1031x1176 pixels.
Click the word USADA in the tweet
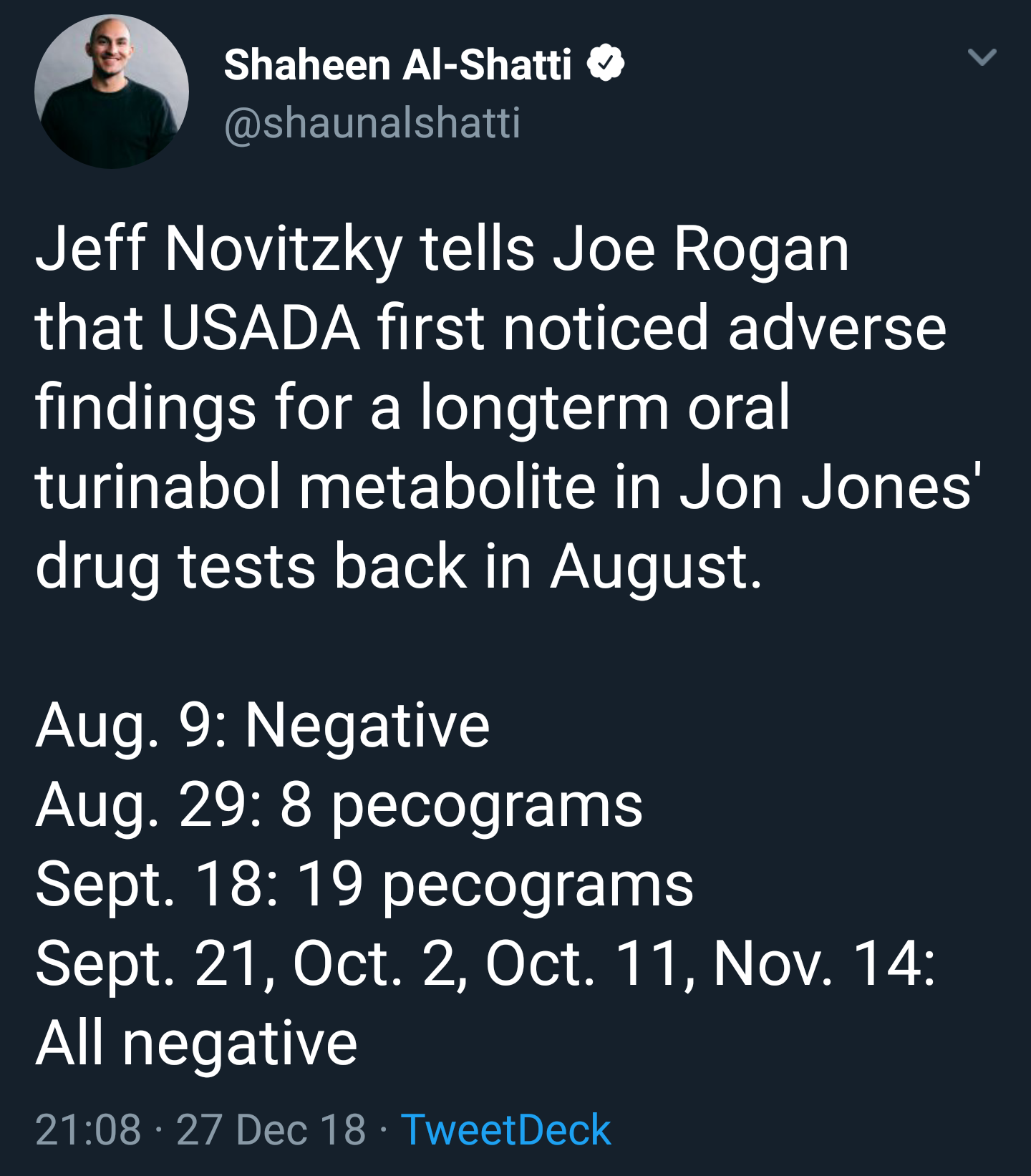click(x=261, y=328)
